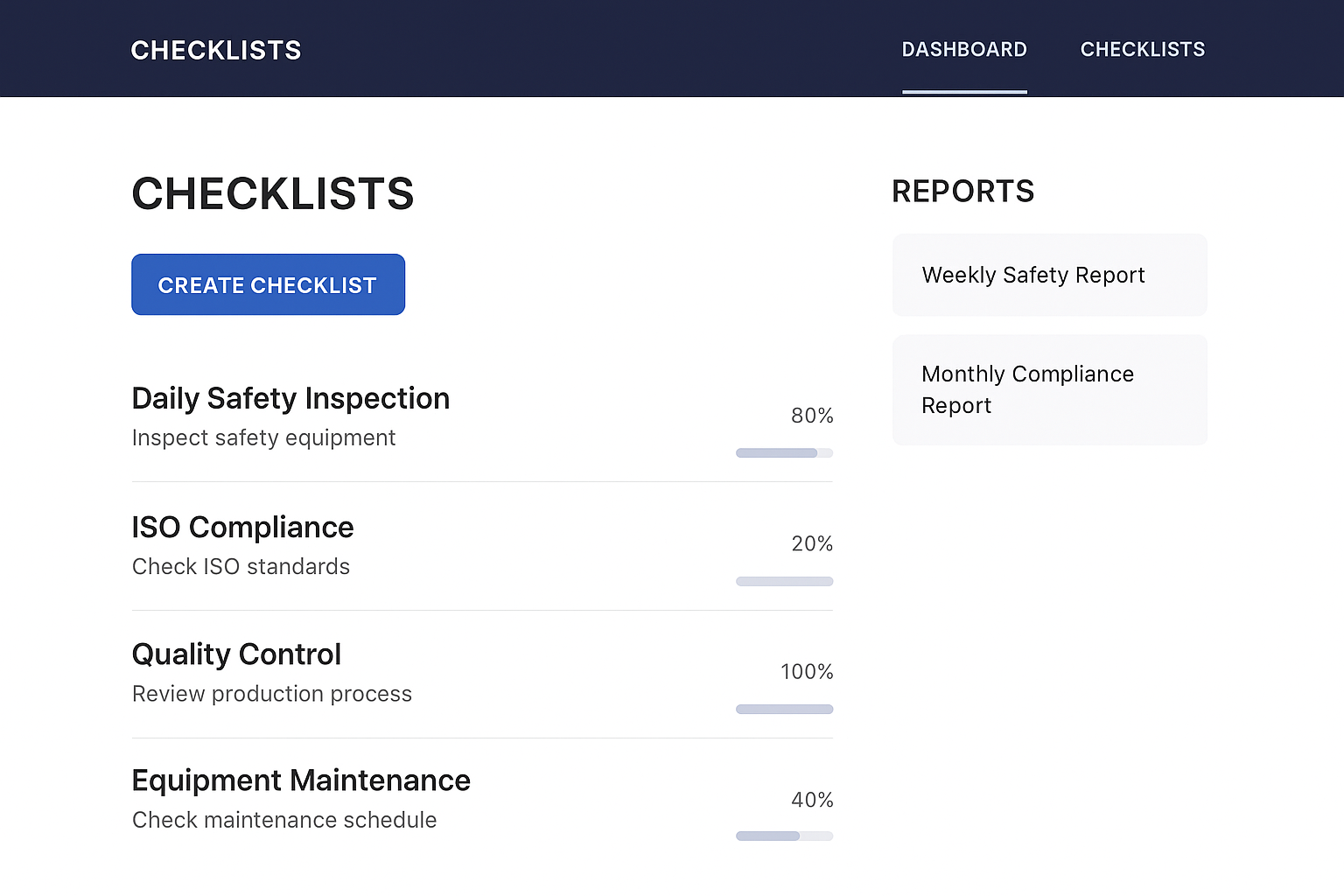Image resolution: width=1344 pixels, height=896 pixels.
Task: Select the Equipment Maintenance checklist
Action: coord(301,780)
